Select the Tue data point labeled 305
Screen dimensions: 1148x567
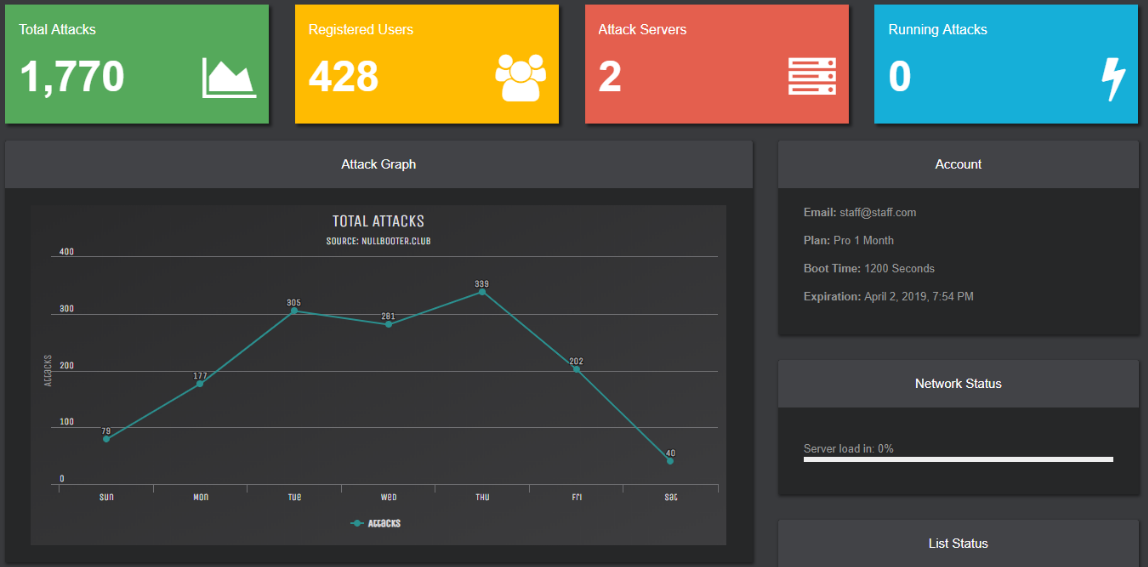[x=294, y=311]
